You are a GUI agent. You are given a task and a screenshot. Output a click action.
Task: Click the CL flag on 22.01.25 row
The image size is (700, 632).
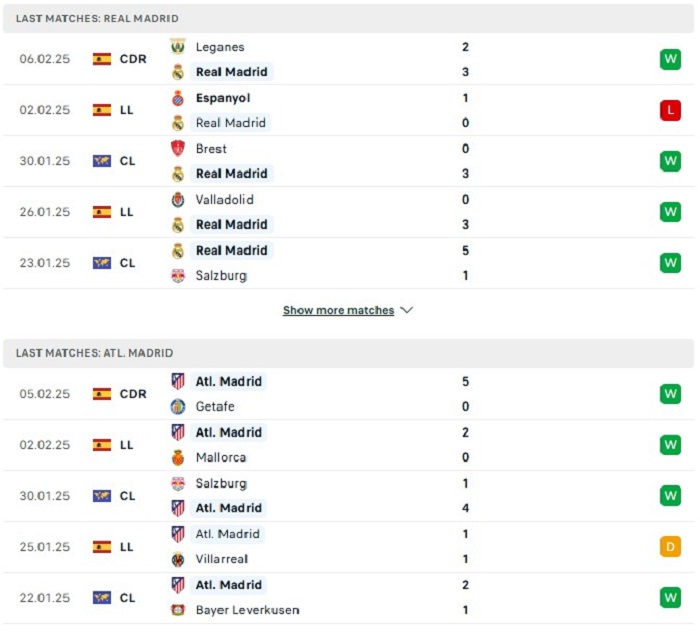[x=102, y=598]
